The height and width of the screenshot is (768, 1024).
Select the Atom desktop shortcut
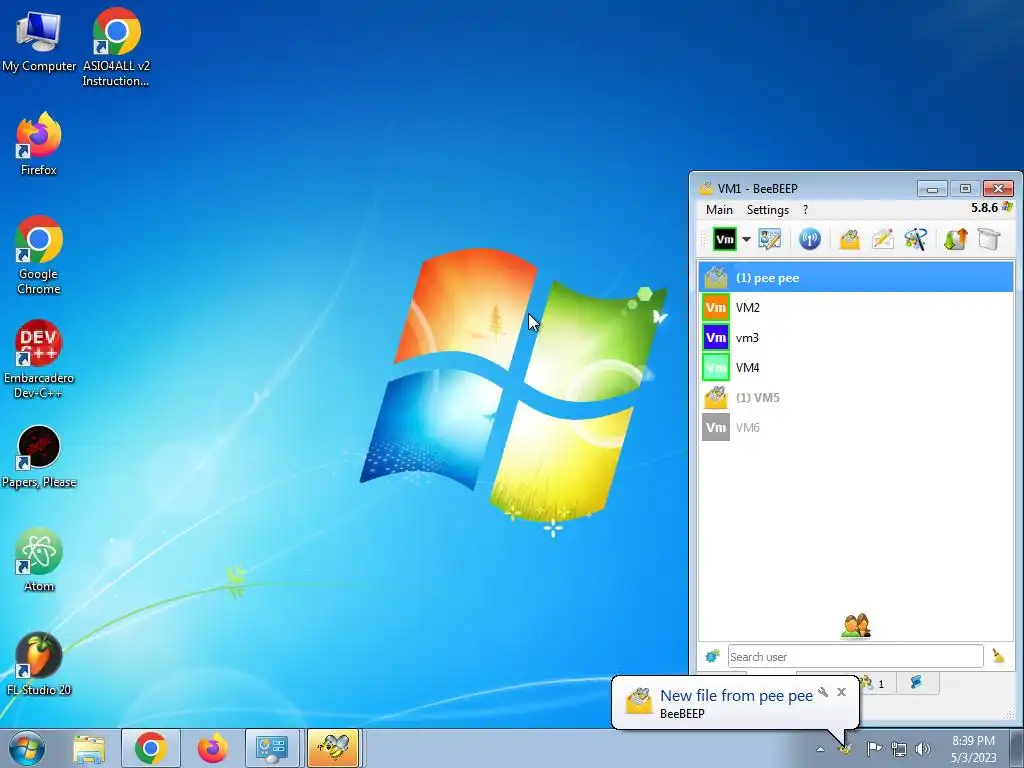pyautogui.click(x=39, y=560)
